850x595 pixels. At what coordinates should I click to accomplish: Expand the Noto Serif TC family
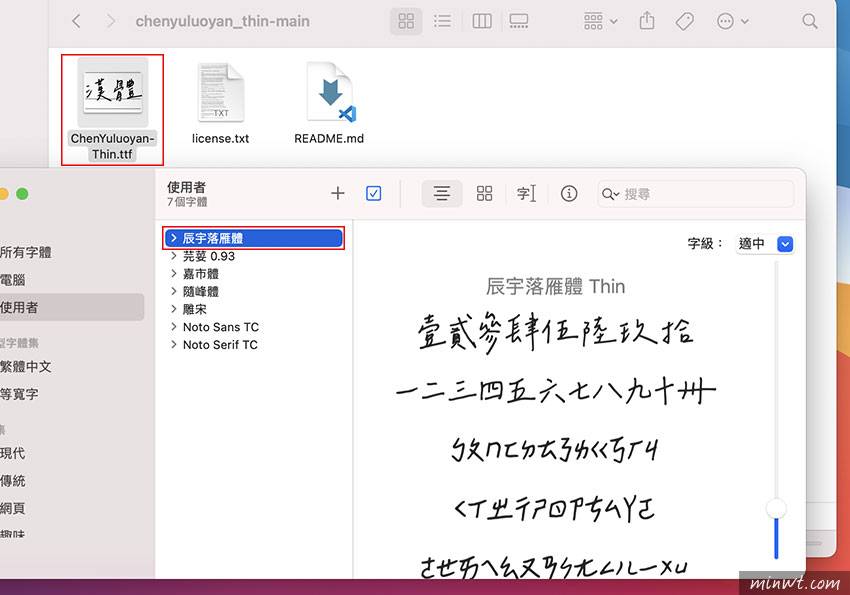click(x=173, y=345)
